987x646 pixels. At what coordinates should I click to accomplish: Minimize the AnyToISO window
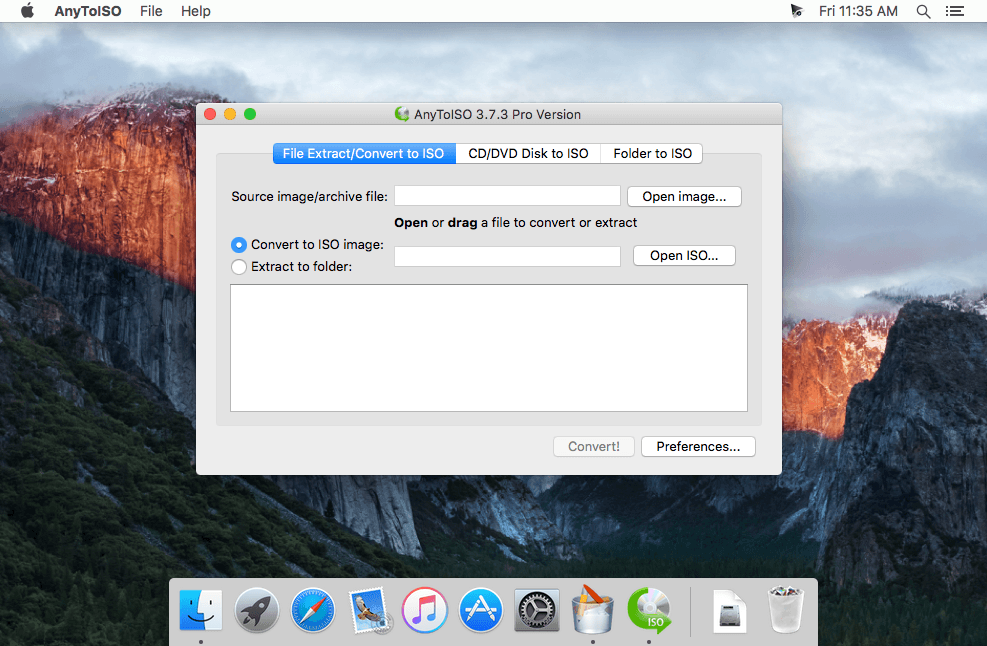point(230,114)
